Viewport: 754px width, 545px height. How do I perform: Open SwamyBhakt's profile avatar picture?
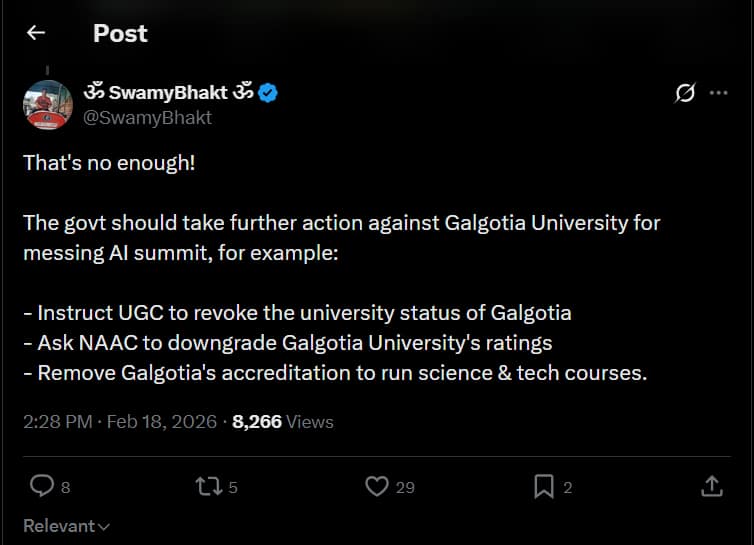pos(48,104)
